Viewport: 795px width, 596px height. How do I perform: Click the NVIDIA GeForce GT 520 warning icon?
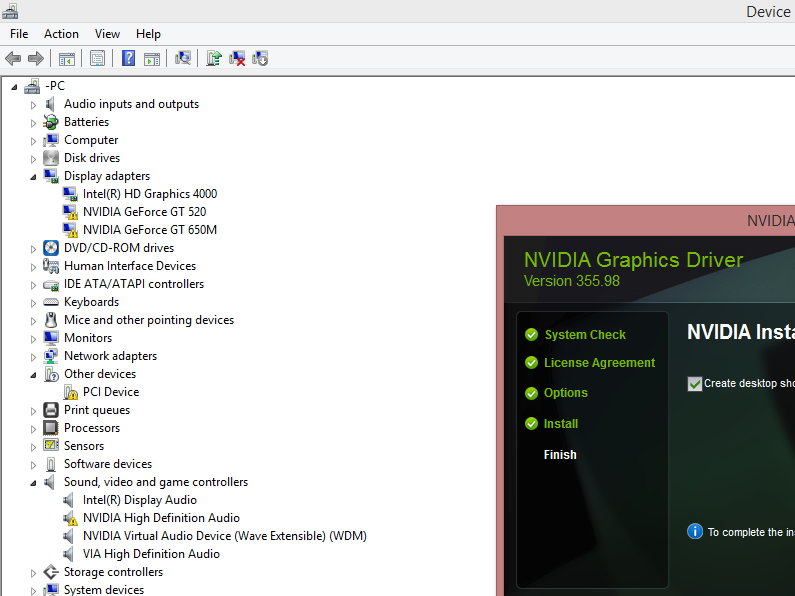(70, 212)
